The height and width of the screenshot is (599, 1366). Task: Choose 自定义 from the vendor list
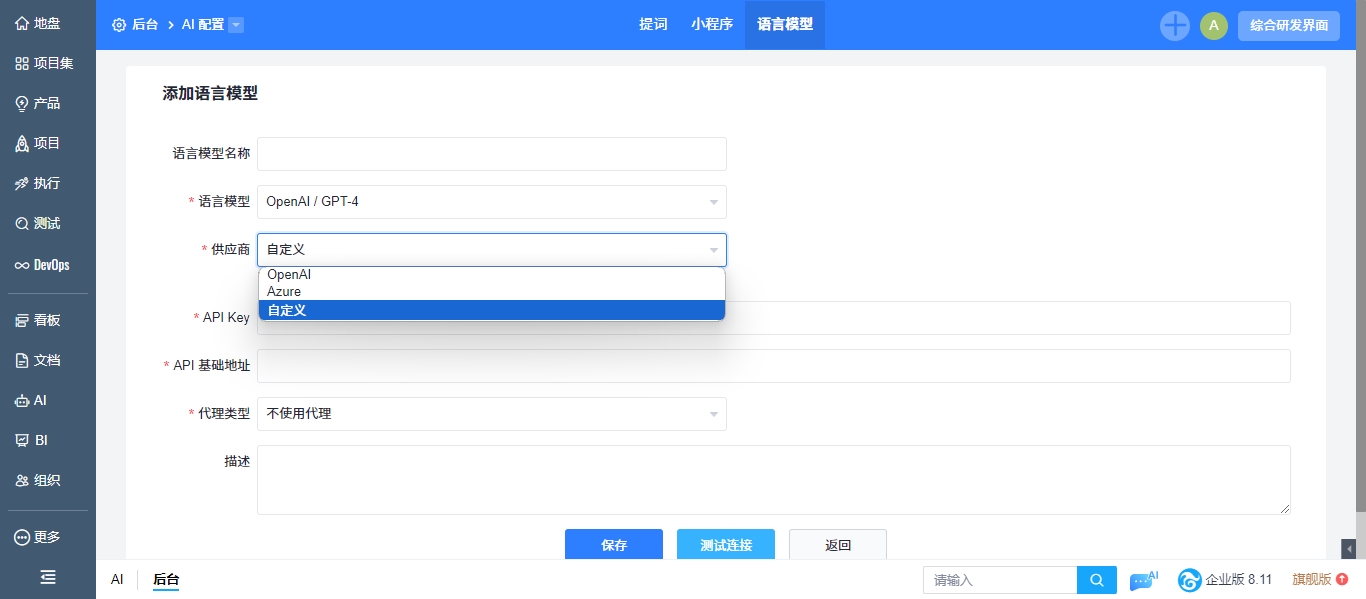coord(491,310)
